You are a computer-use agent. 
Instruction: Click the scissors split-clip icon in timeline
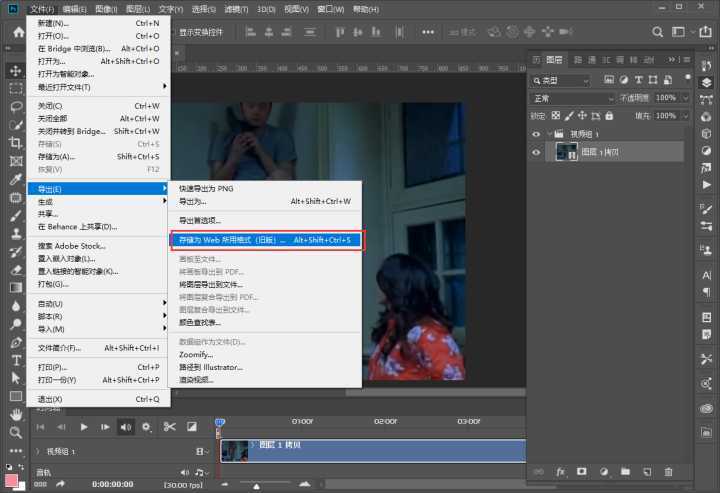pos(169,427)
